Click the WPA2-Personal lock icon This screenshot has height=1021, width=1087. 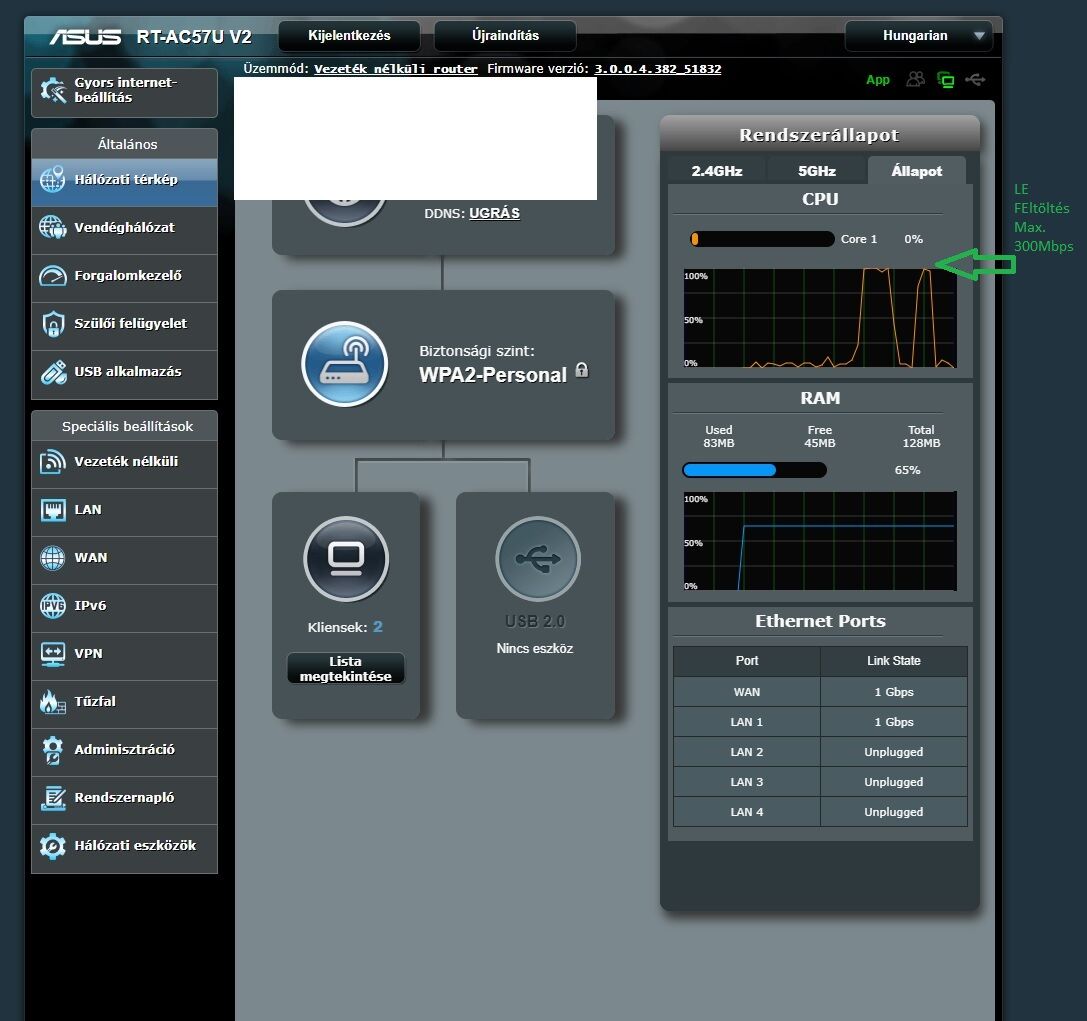point(582,370)
